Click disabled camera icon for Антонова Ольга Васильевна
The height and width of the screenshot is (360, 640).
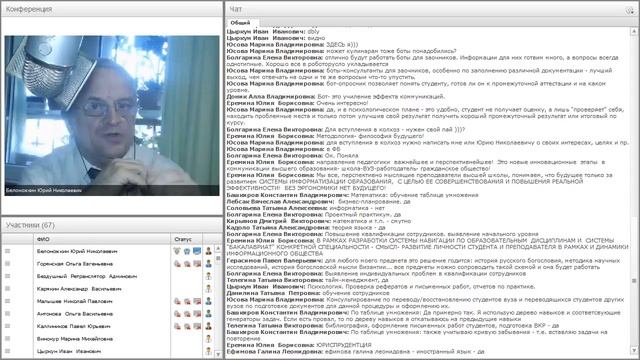pyautogui.click(x=187, y=314)
